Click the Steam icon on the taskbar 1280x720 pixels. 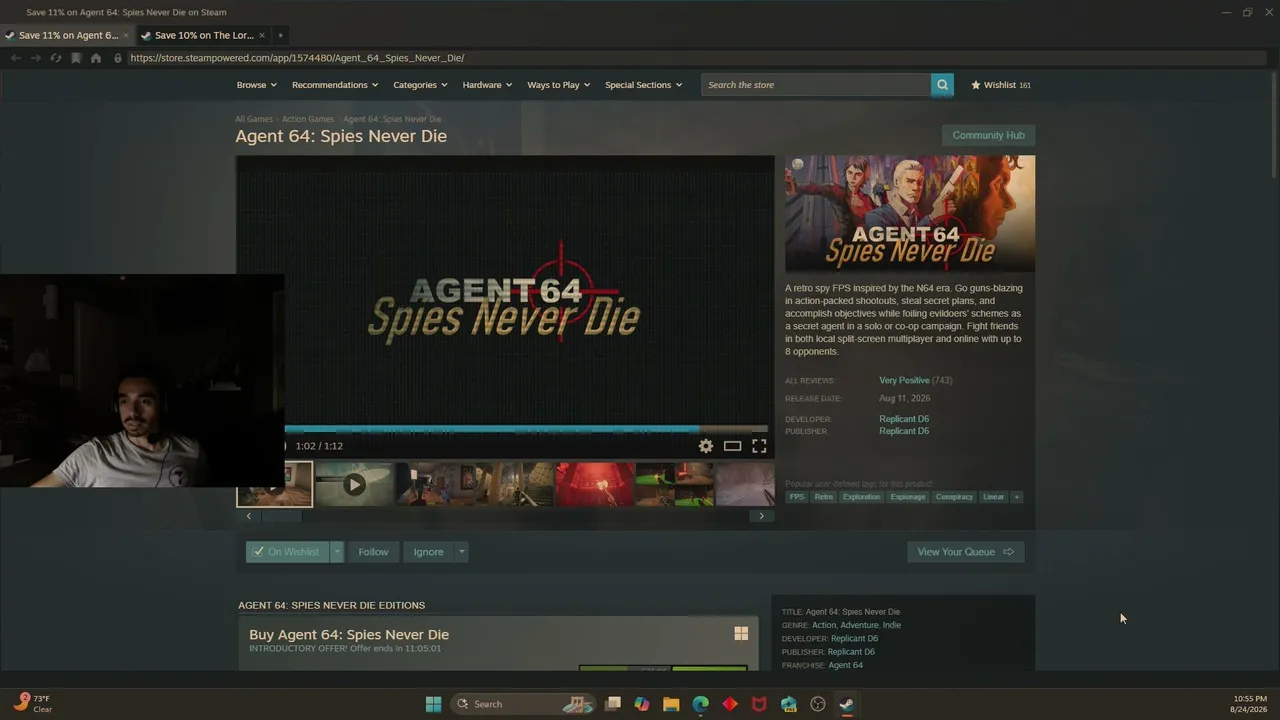click(846, 704)
